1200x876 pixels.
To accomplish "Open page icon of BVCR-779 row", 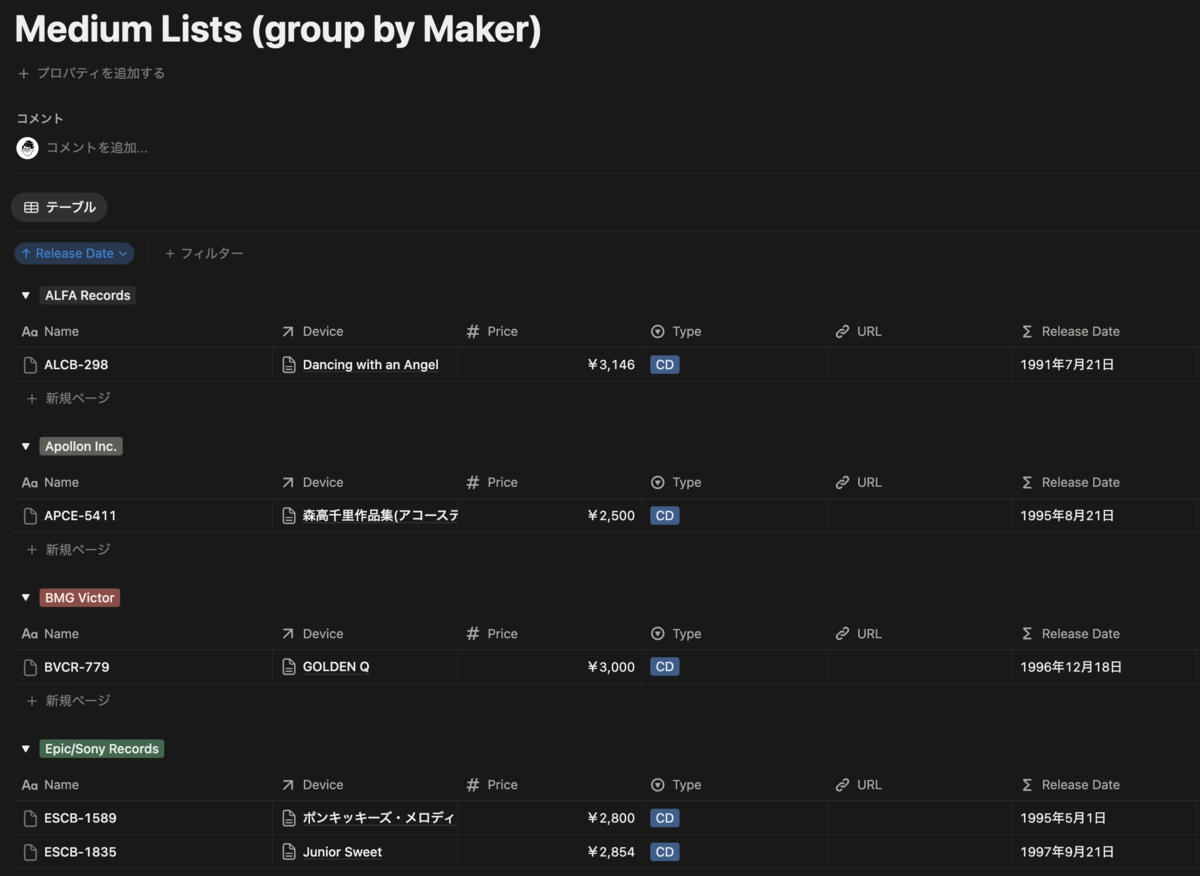I will [x=30, y=667].
